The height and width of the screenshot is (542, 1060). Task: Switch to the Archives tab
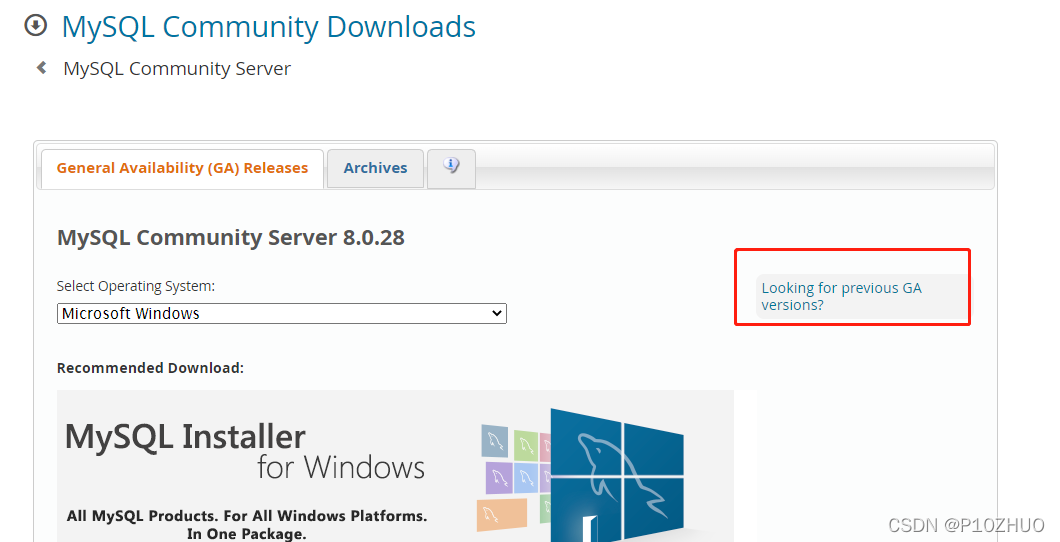click(375, 168)
